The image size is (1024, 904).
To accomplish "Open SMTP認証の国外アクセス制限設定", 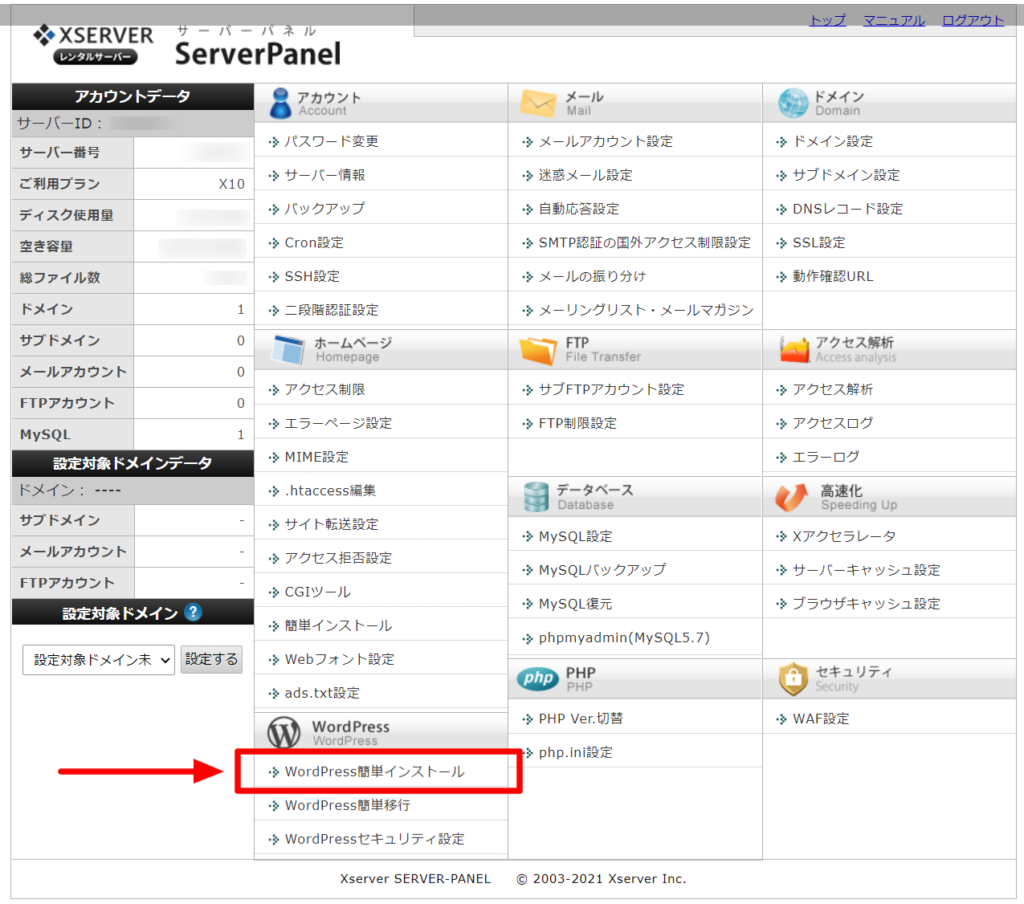I will click(645, 242).
